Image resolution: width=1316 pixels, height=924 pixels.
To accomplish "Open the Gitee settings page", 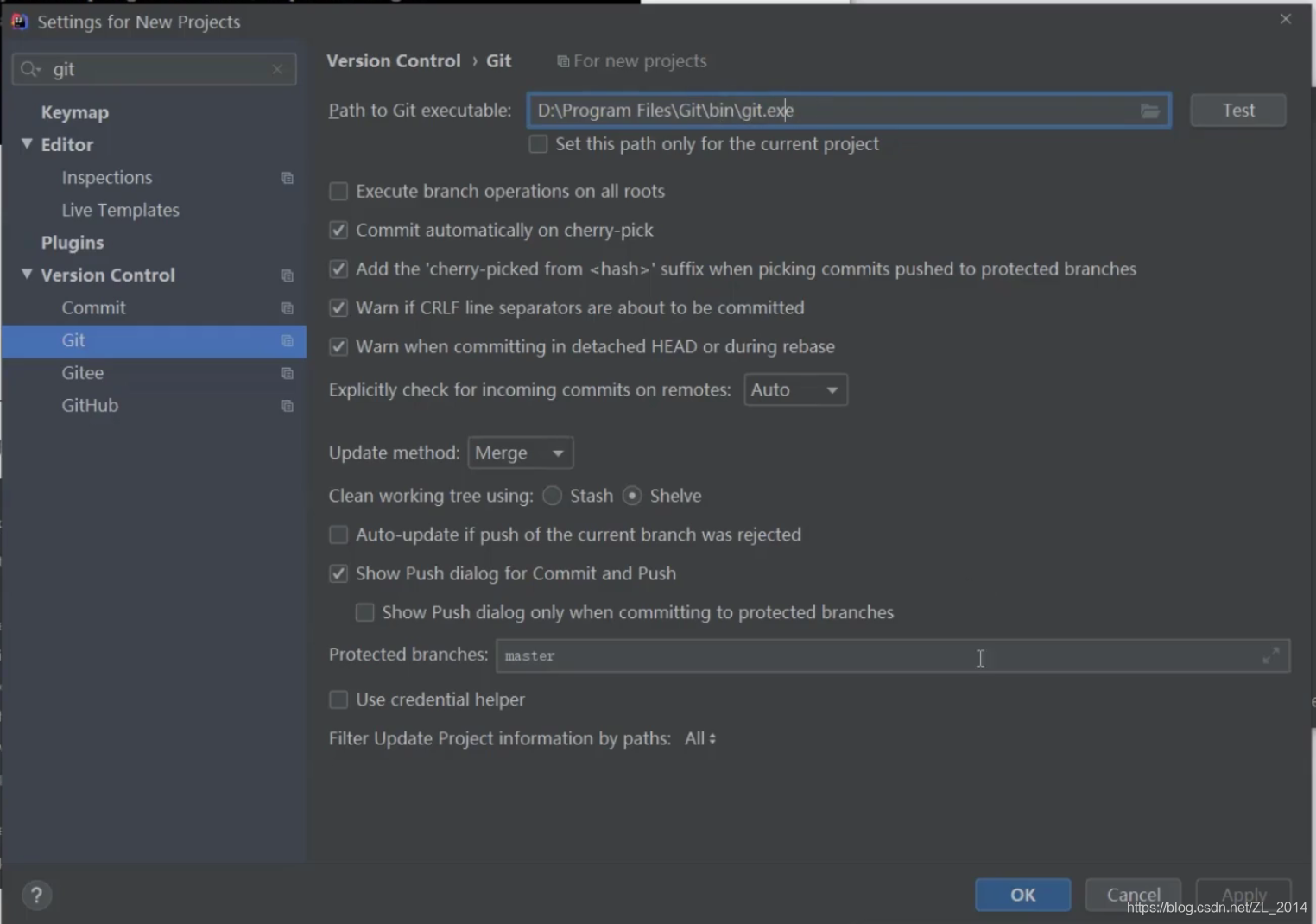I will [83, 373].
